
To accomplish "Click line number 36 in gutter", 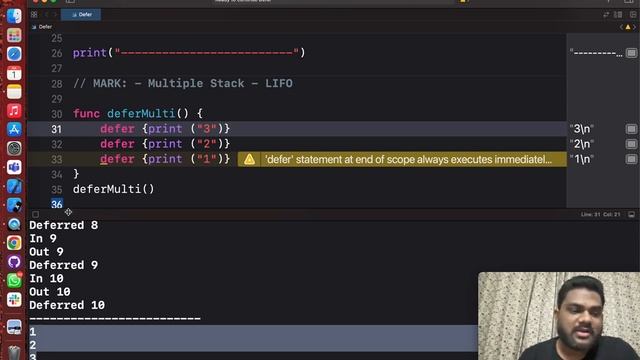I will (57, 204).
